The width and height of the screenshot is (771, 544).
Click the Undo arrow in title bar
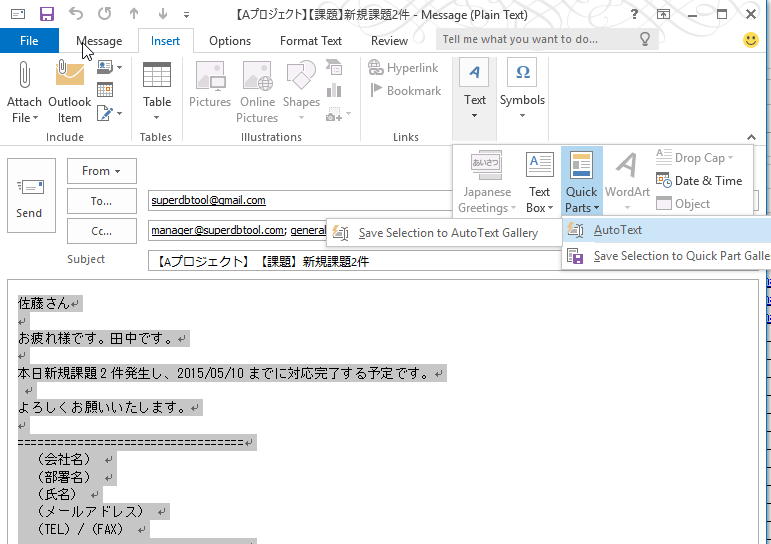tap(76, 14)
